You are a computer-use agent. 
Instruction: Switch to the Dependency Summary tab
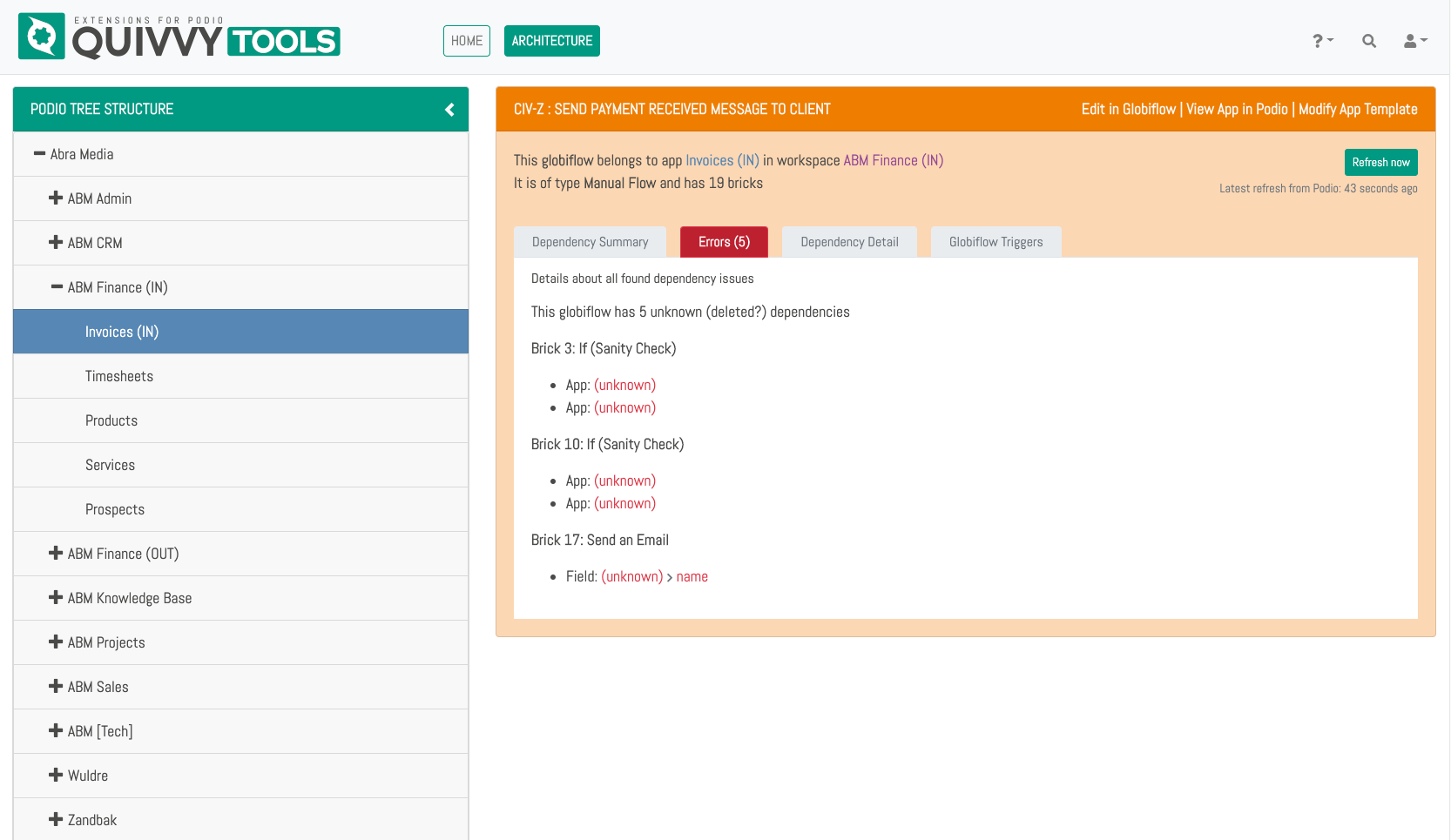(x=590, y=242)
